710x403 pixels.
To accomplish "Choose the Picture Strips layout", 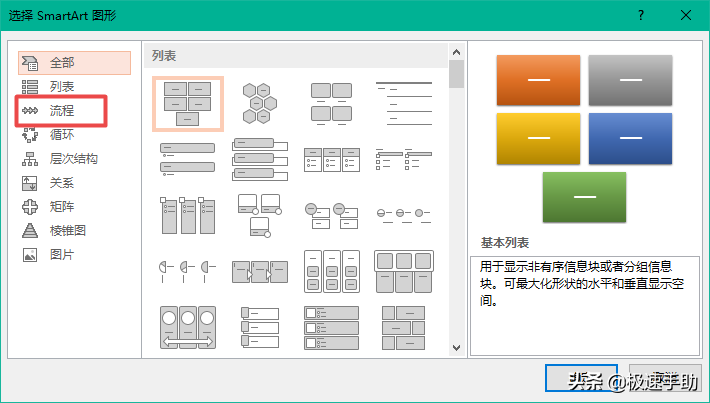I will pyautogui.click(x=259, y=327).
